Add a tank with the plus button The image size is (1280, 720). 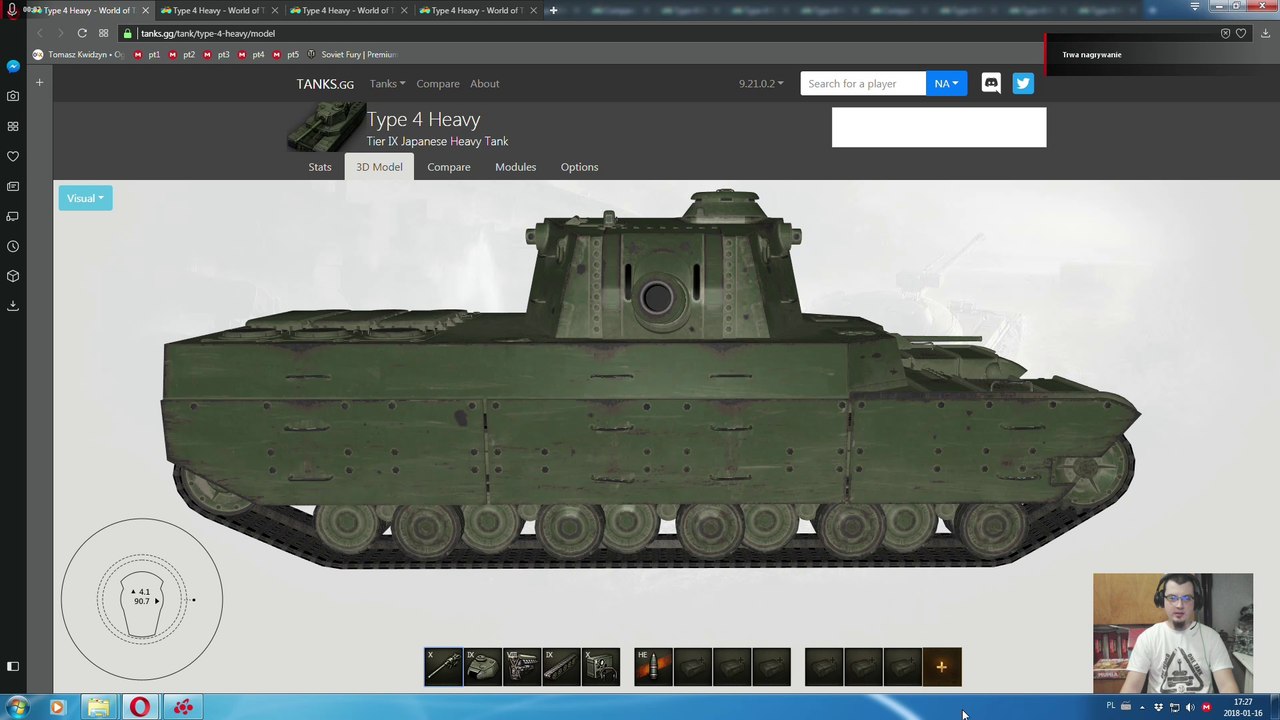(942, 667)
